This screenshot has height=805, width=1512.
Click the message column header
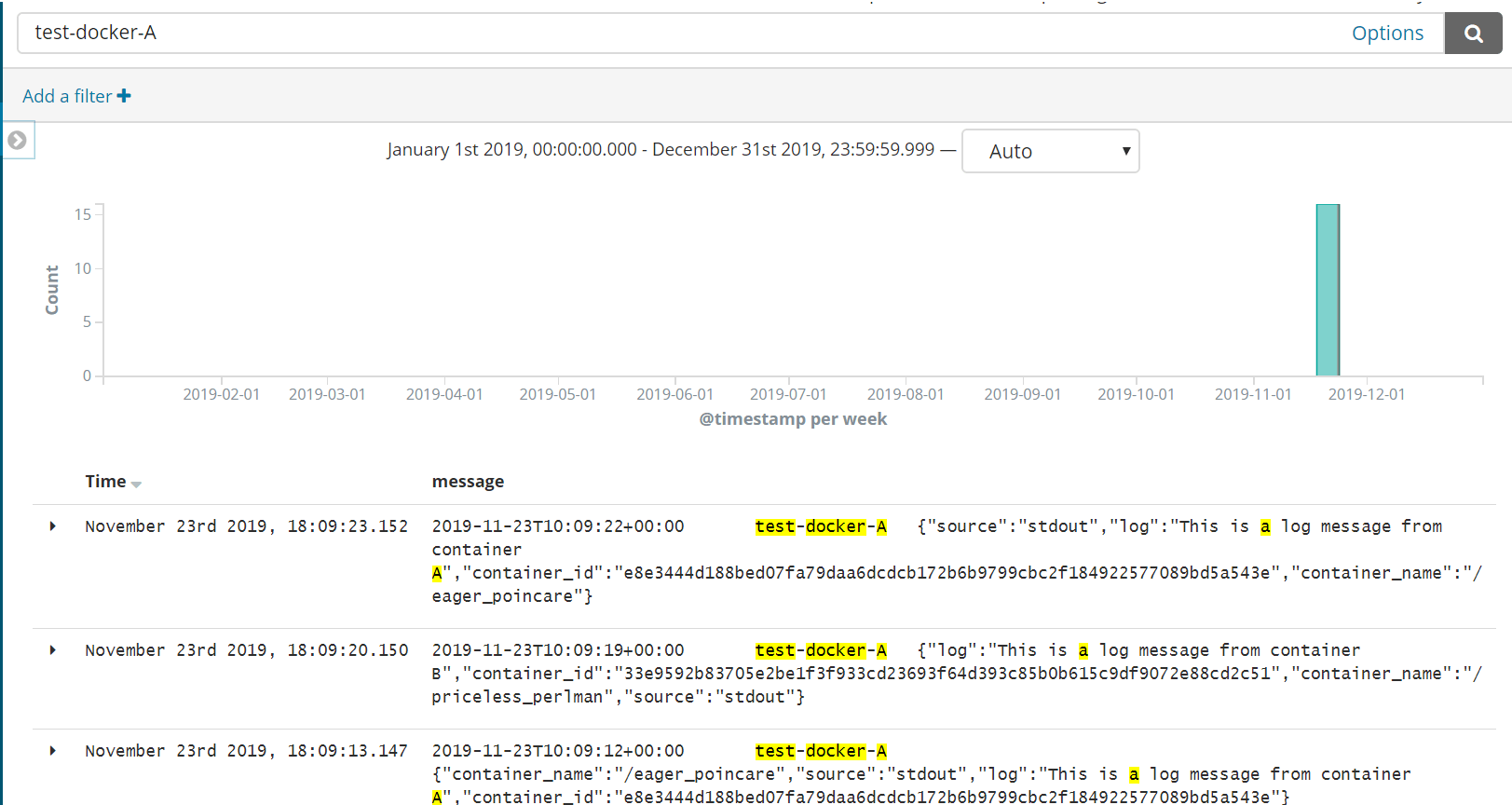tap(468, 482)
